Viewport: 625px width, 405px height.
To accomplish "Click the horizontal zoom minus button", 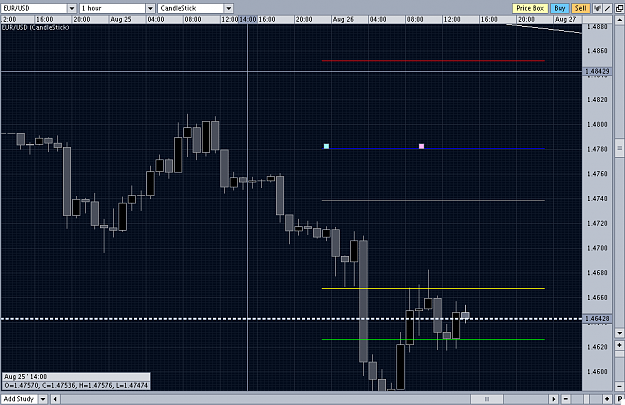I will (566, 399).
